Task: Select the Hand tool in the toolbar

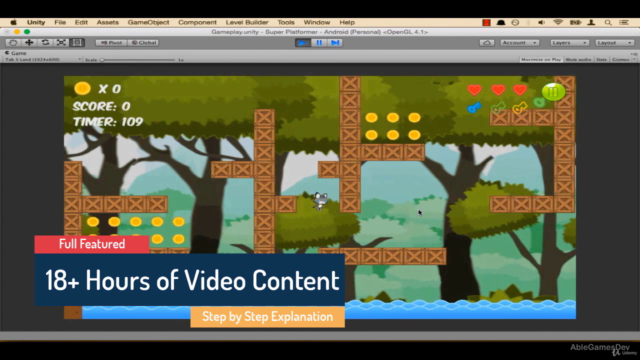Action: (13, 42)
